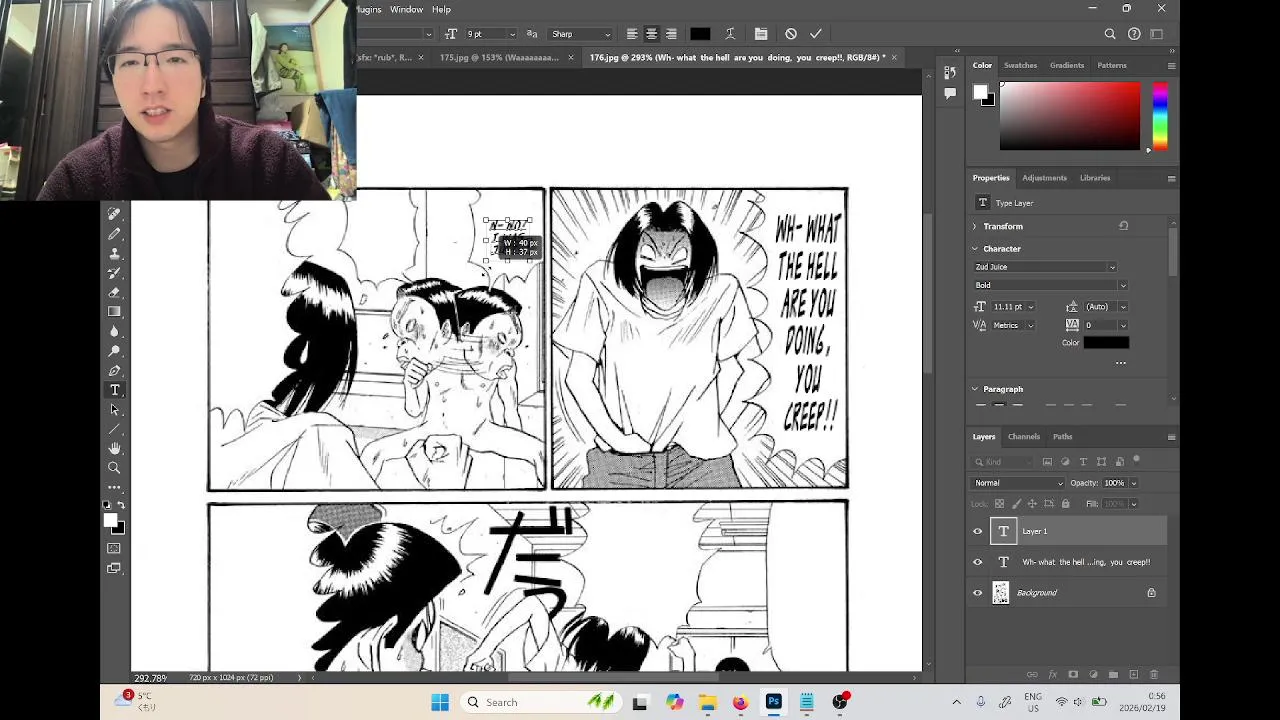
Task: Switch to the 175.jpg document tab
Action: click(x=499, y=57)
